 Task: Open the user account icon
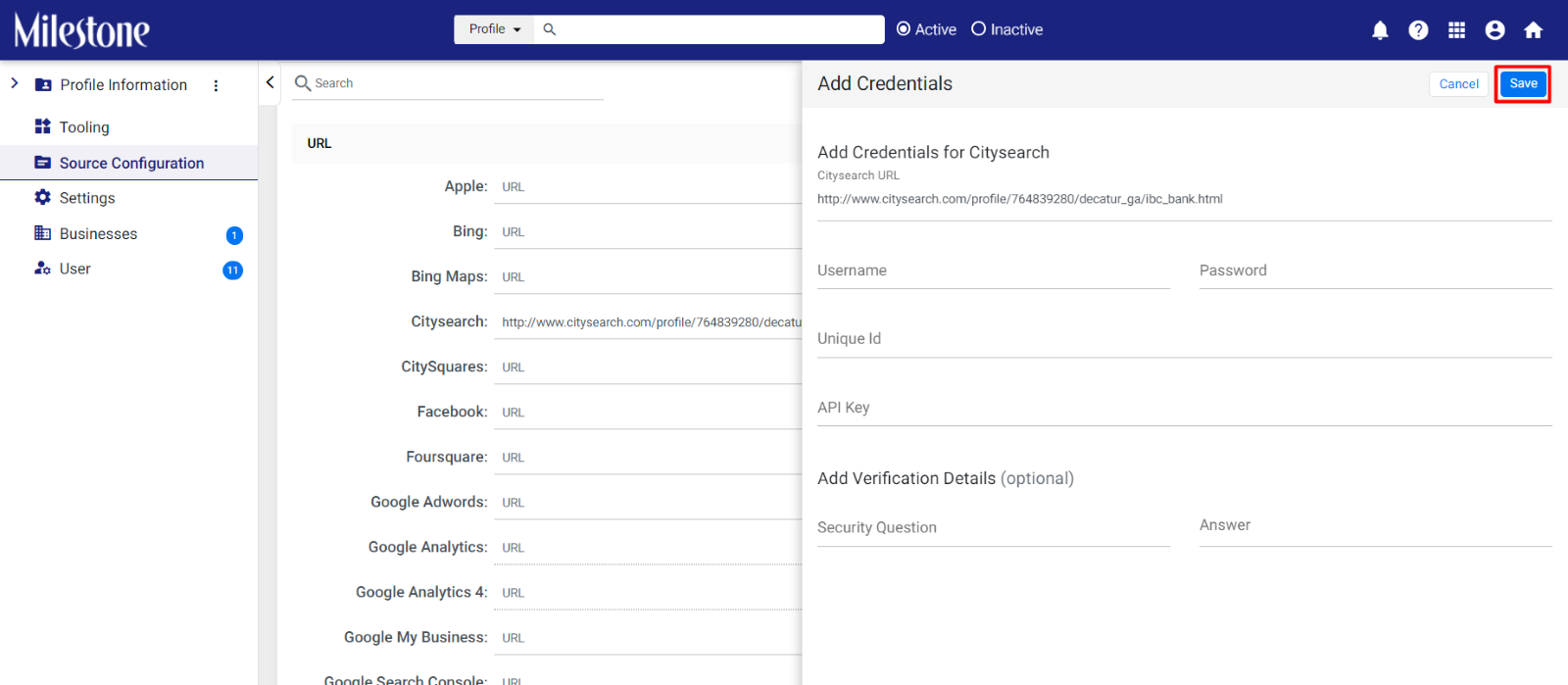pos(1494,30)
